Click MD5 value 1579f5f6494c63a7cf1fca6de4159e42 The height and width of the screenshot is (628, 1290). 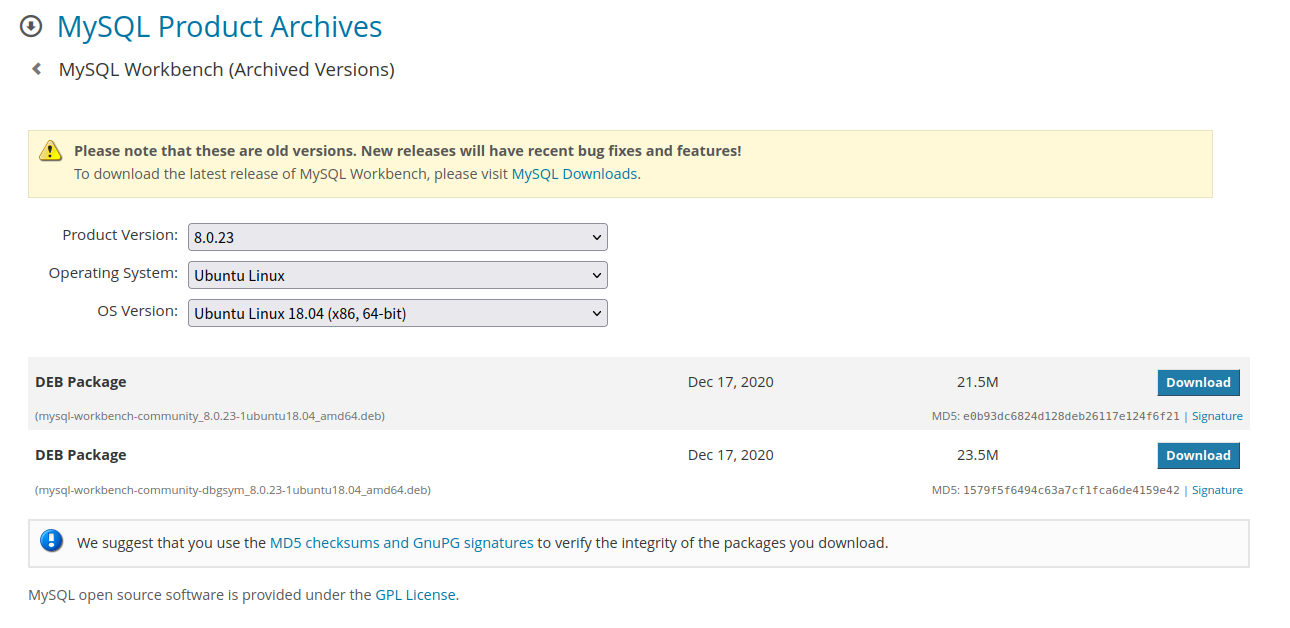pyautogui.click(x=1071, y=490)
